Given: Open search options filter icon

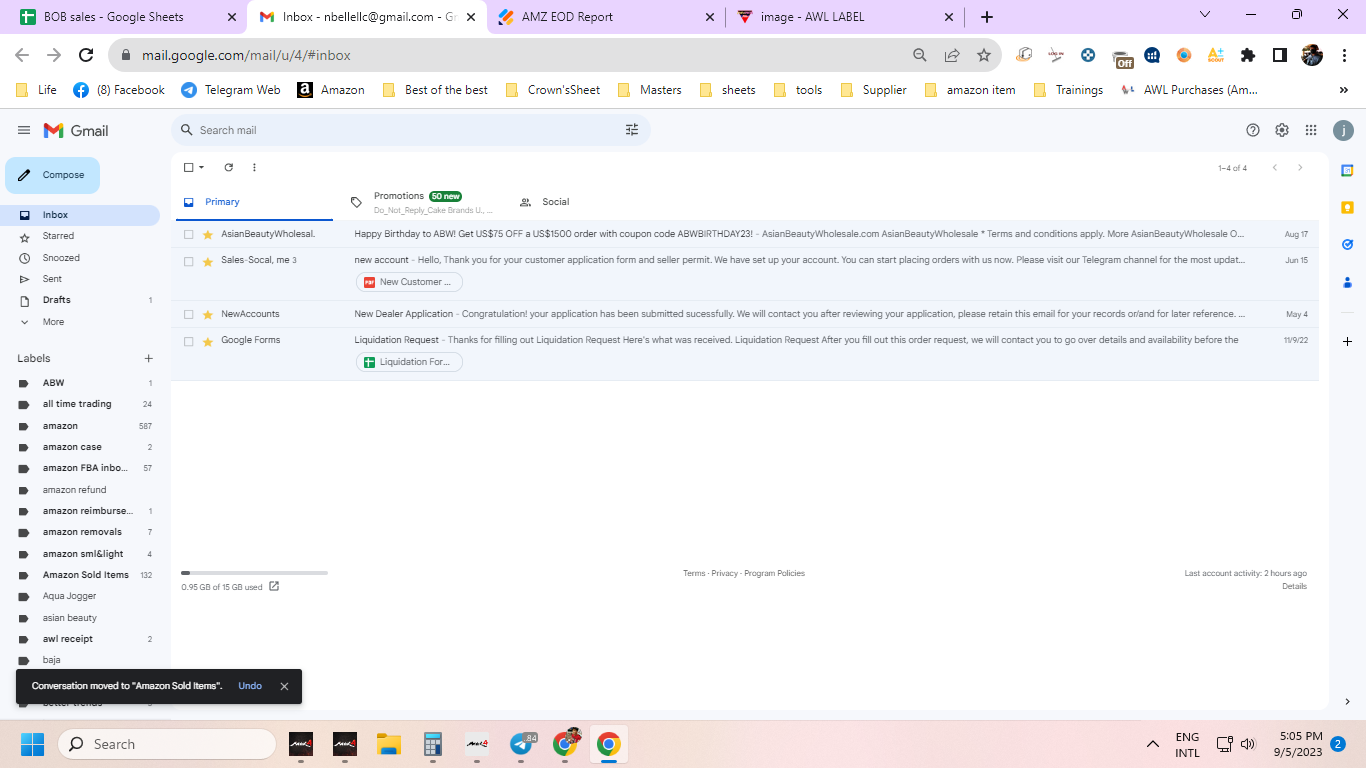Looking at the screenshot, I should coord(632,130).
